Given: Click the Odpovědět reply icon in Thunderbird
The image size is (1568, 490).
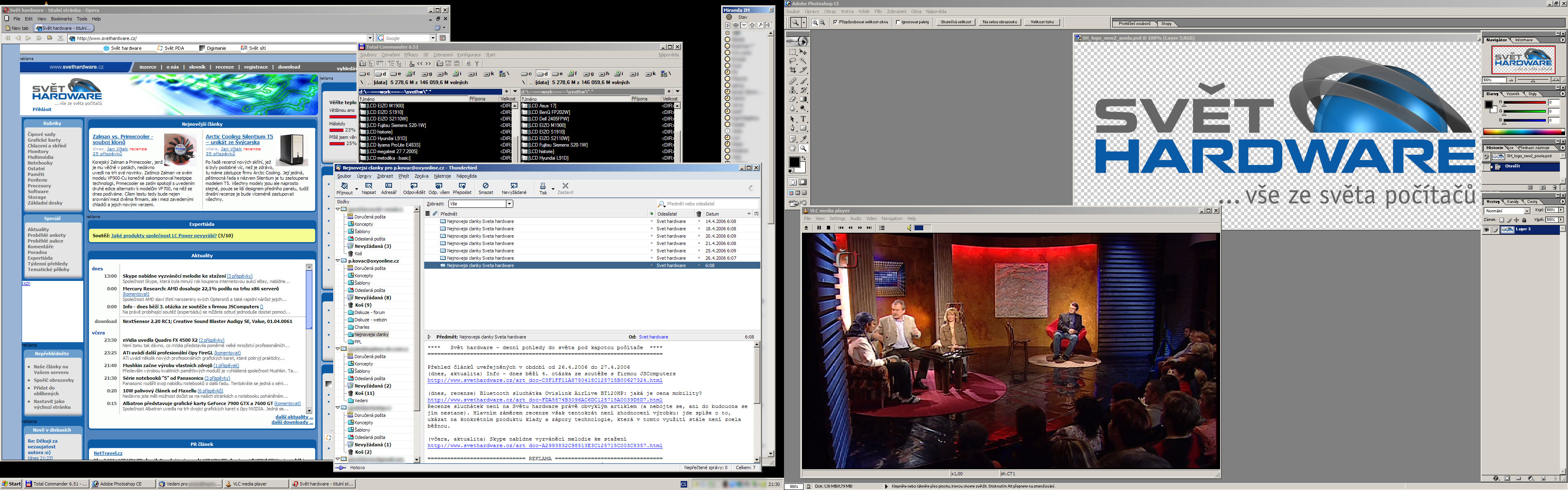Looking at the screenshot, I should coord(414,186).
